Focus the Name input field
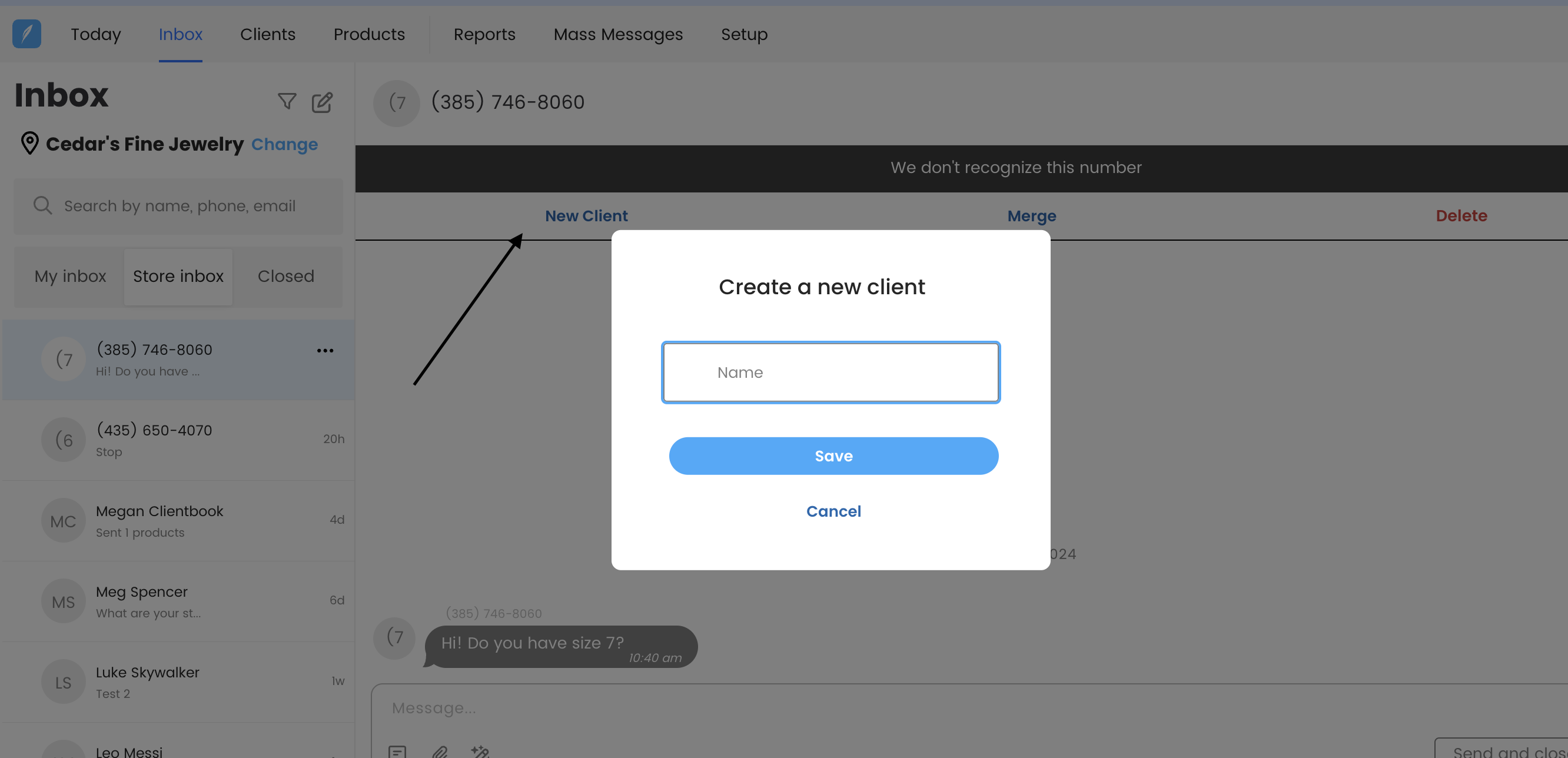1568x758 pixels. [831, 373]
